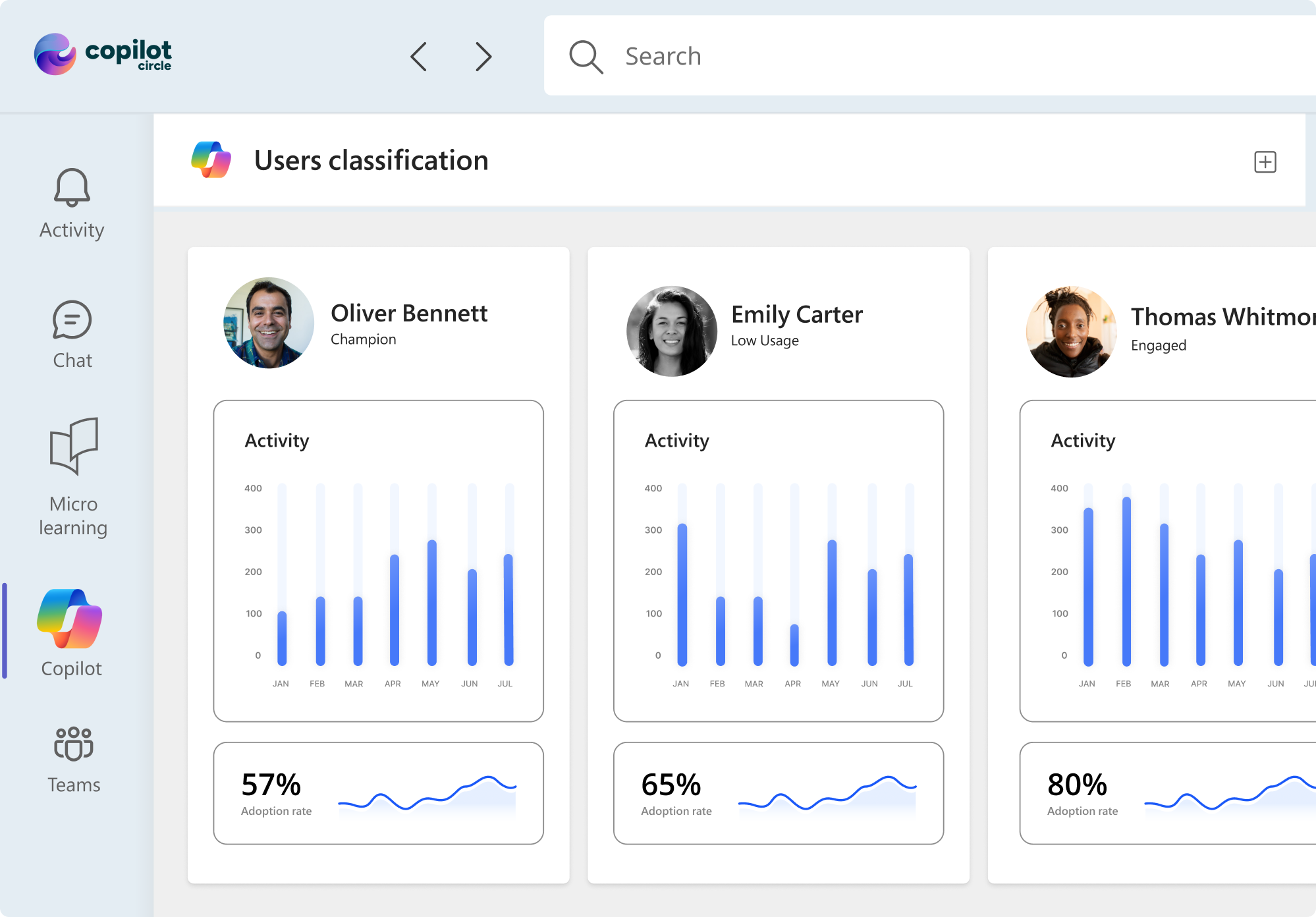Open the 65% Adoption rate card
This screenshot has width=1316, height=917.
778,793
